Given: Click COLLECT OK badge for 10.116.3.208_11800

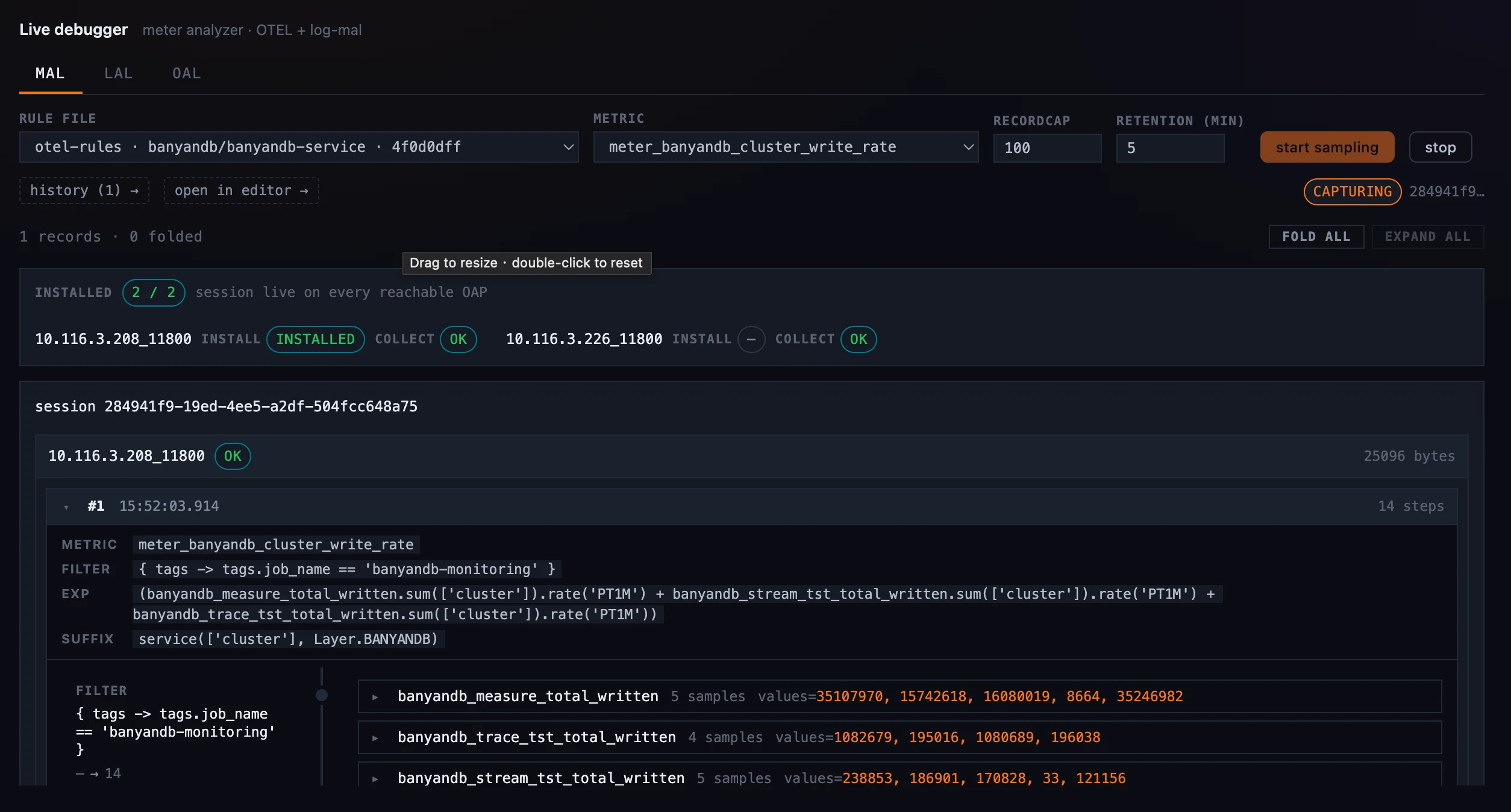Looking at the screenshot, I should click(x=458, y=339).
